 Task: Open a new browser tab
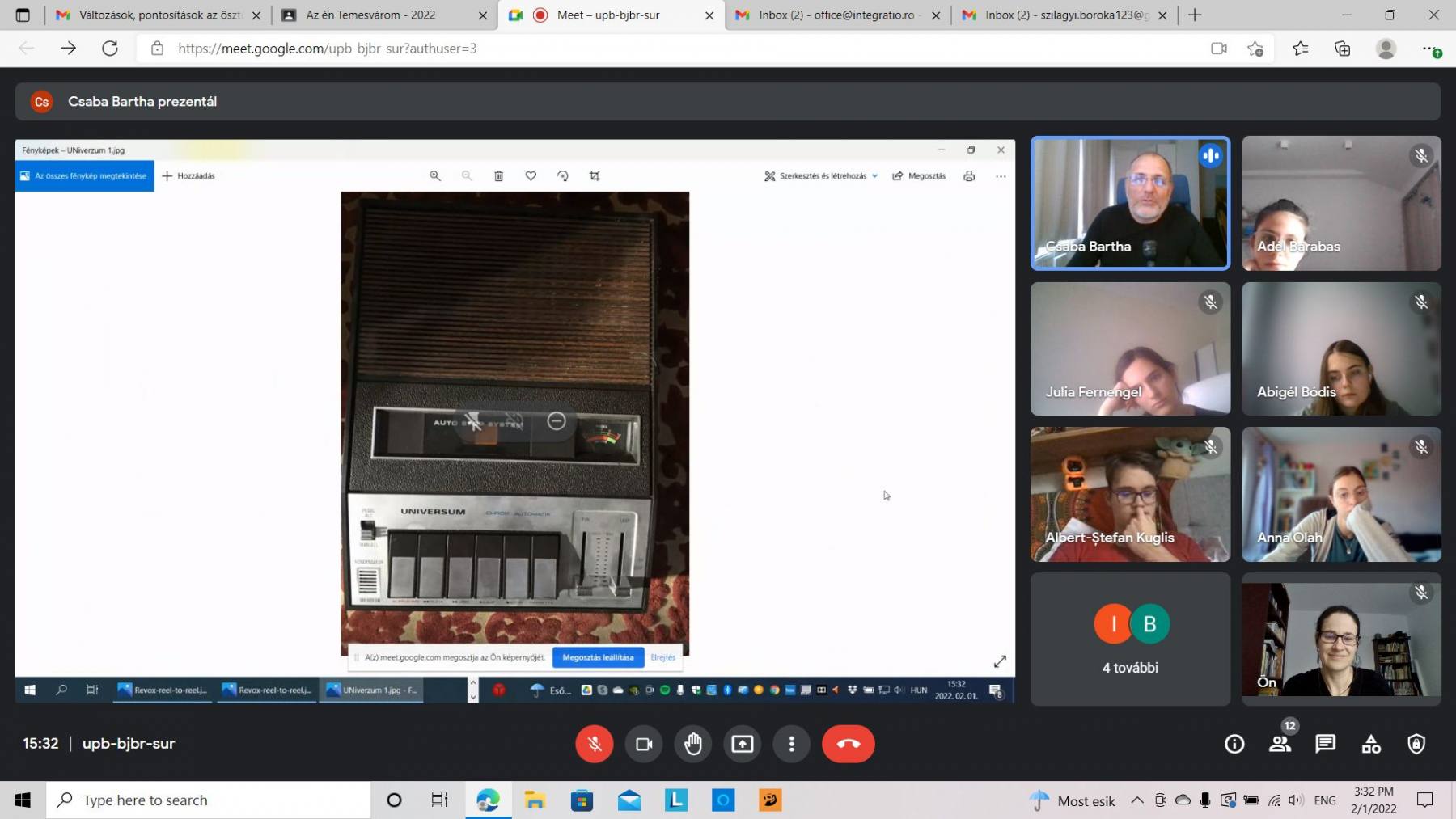[x=1195, y=15]
